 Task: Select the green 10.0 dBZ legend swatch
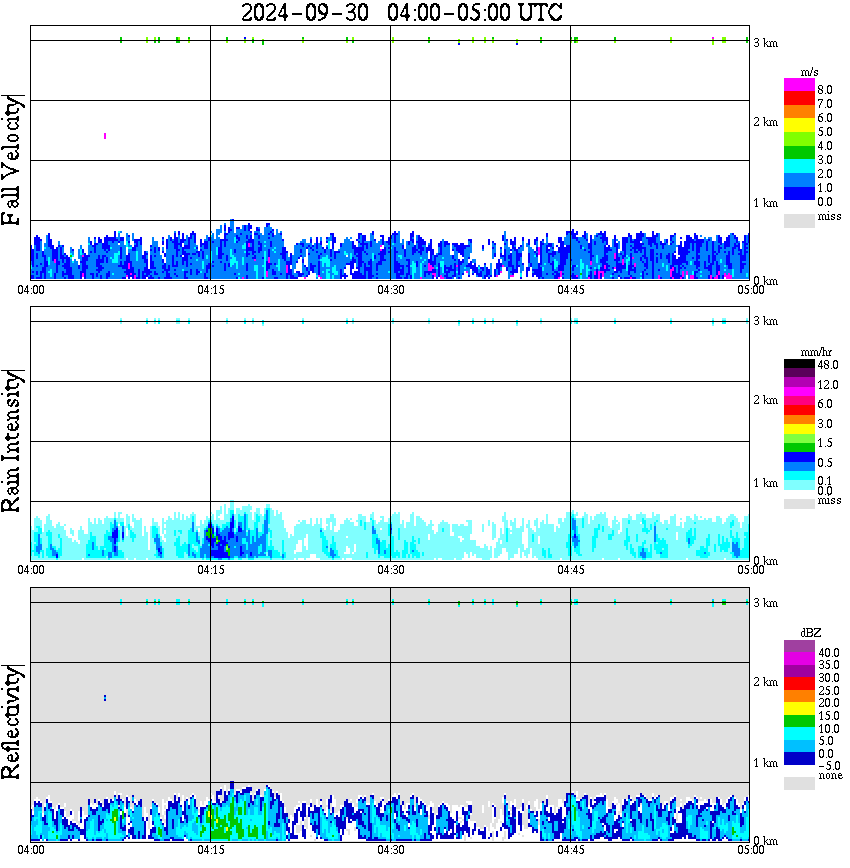point(799,721)
